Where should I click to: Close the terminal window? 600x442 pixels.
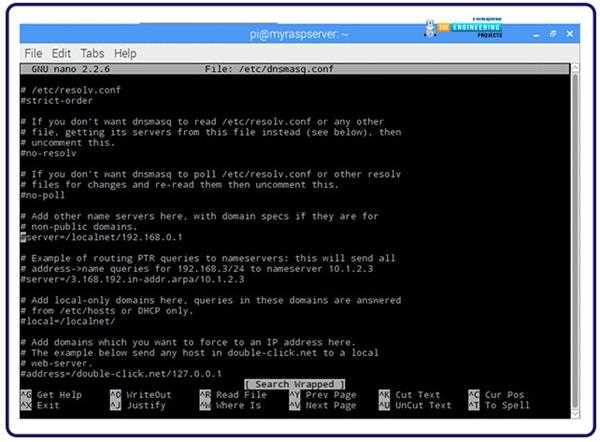coord(570,34)
